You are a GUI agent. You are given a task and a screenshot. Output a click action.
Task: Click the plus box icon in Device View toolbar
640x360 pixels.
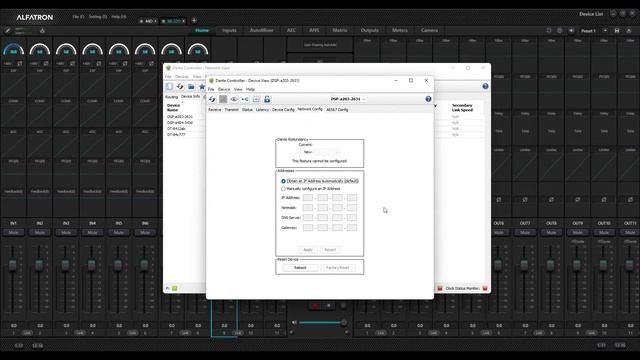(256, 99)
